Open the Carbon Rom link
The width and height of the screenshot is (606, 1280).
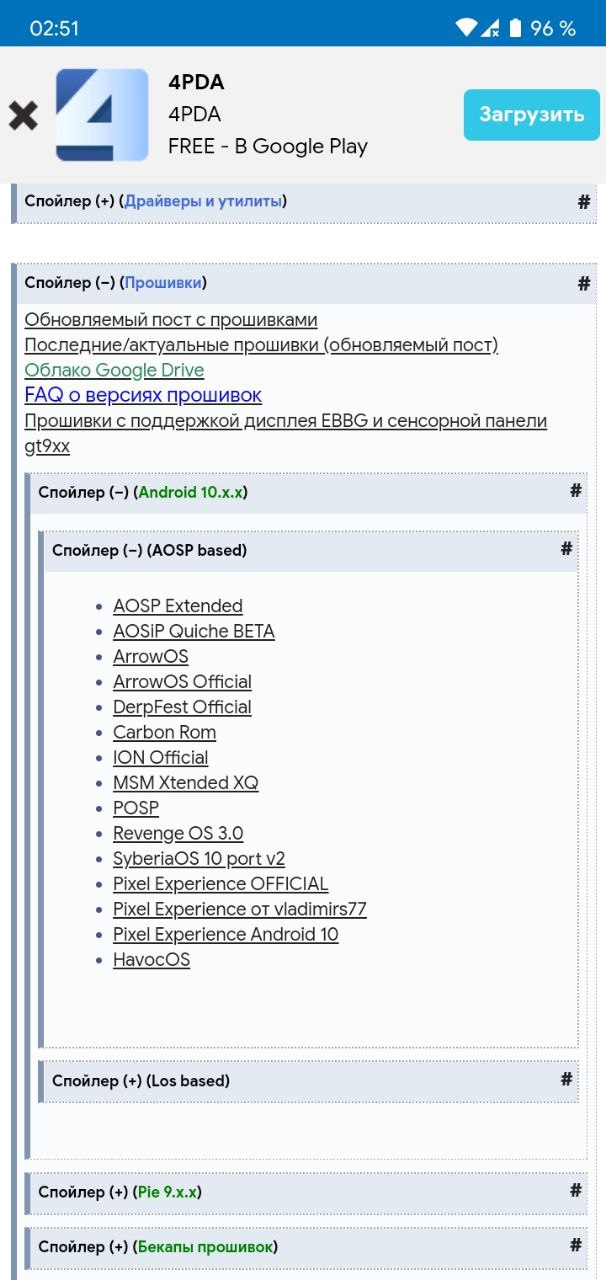[165, 732]
